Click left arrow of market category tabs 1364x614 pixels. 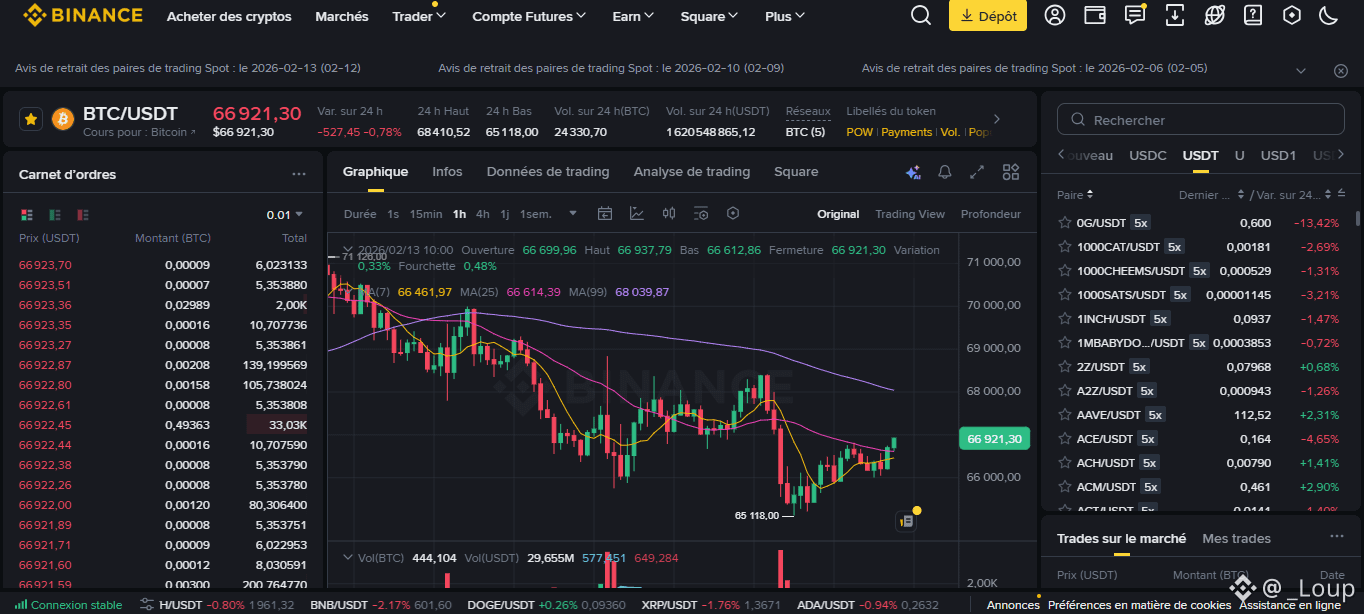point(1061,155)
